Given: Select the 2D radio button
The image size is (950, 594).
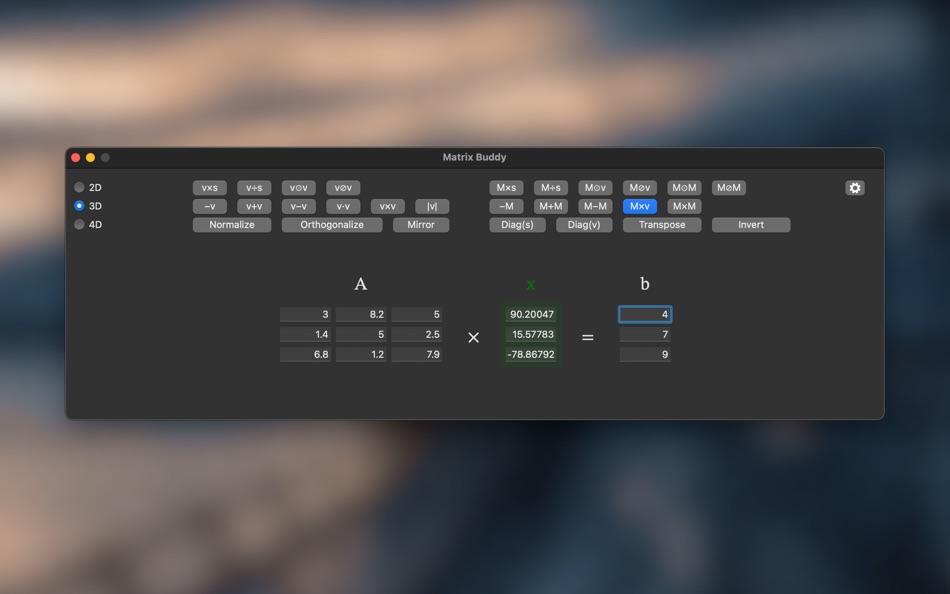Looking at the screenshot, I should (x=79, y=187).
